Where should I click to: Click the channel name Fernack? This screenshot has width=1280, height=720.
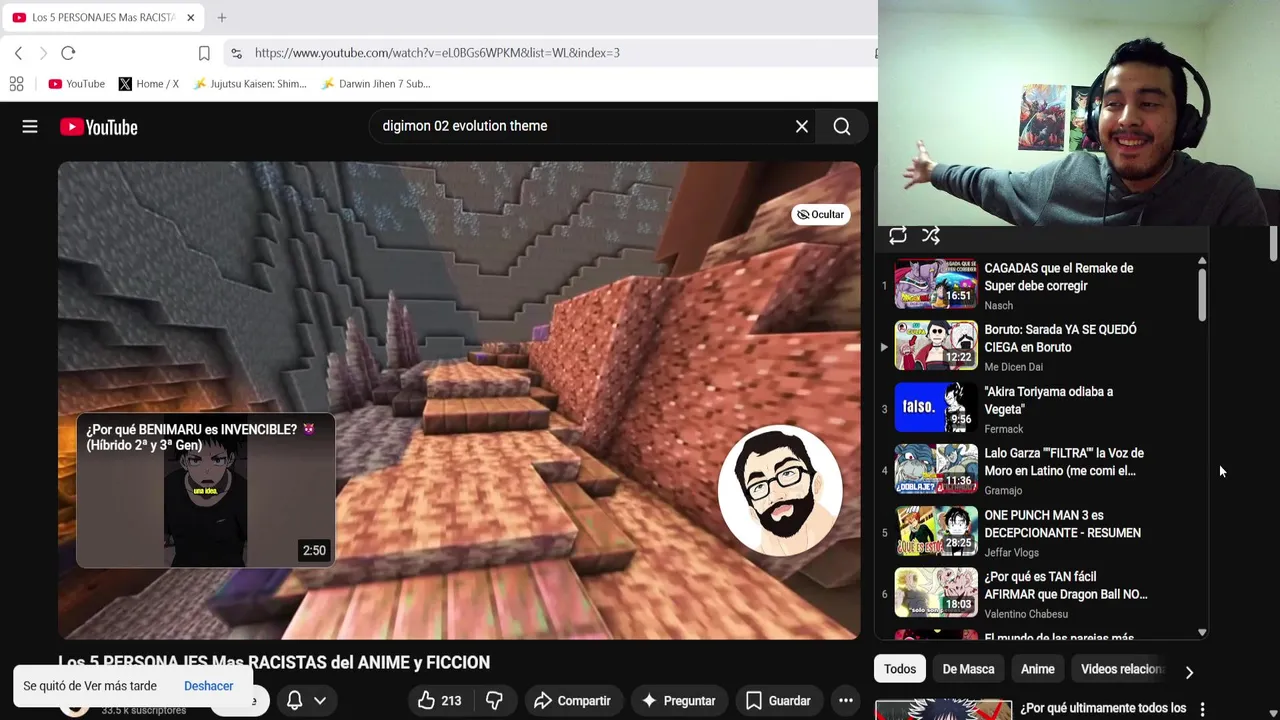point(1004,429)
